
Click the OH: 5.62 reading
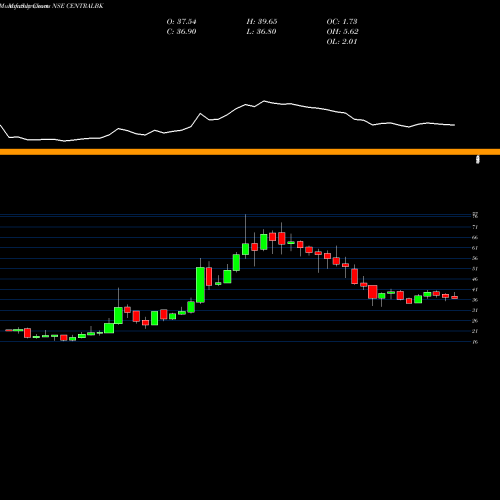342,32
